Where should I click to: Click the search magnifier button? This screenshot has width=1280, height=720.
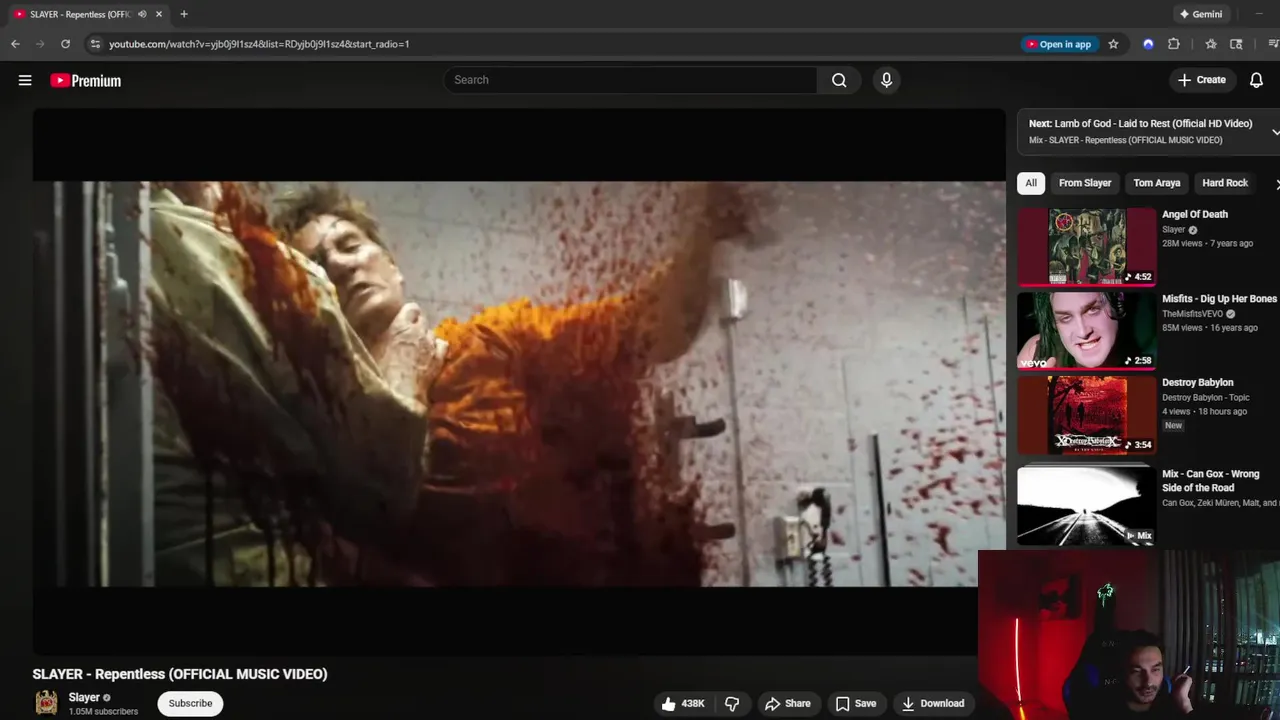click(x=839, y=80)
